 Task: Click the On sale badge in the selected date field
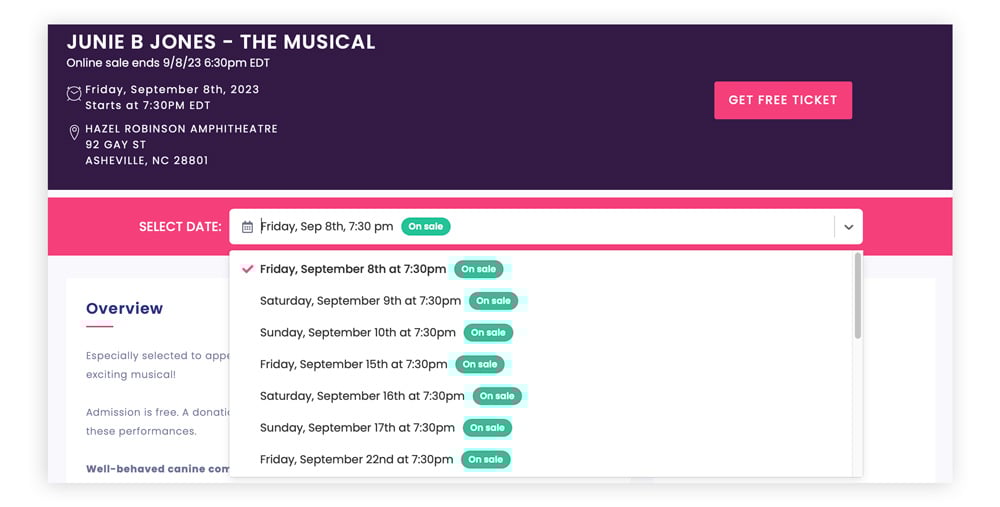pos(425,226)
